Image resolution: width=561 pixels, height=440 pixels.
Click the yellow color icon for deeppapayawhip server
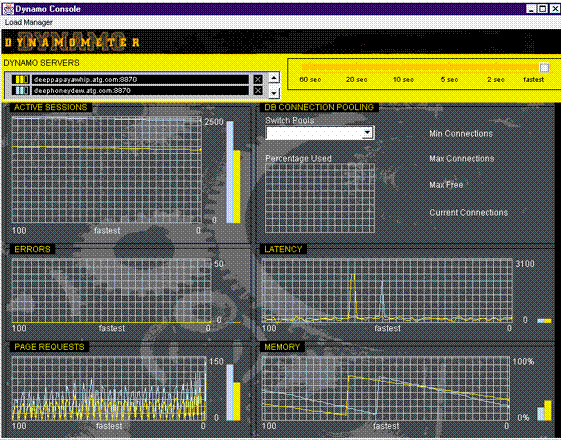point(21,79)
